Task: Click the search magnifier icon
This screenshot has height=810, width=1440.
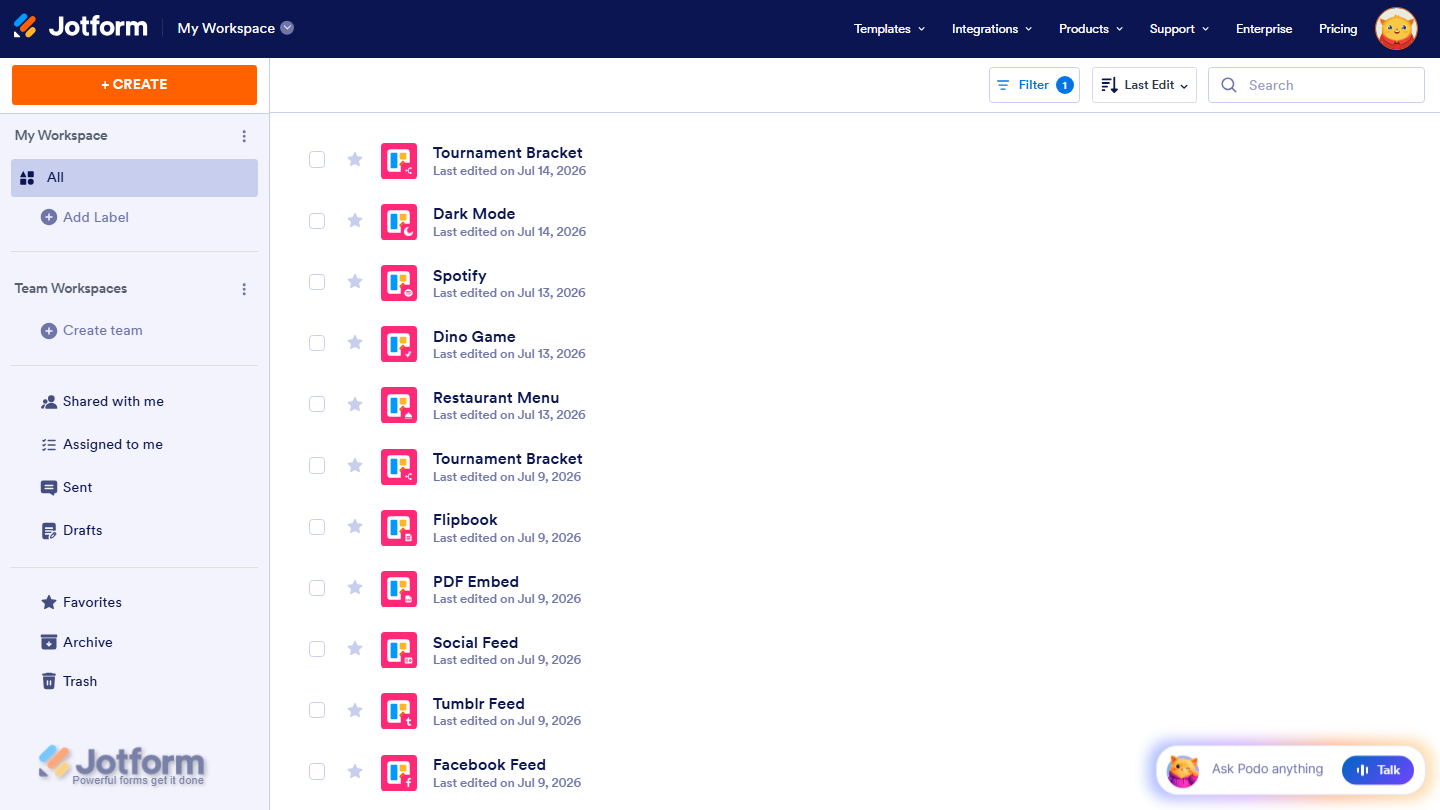Action: tap(1229, 85)
